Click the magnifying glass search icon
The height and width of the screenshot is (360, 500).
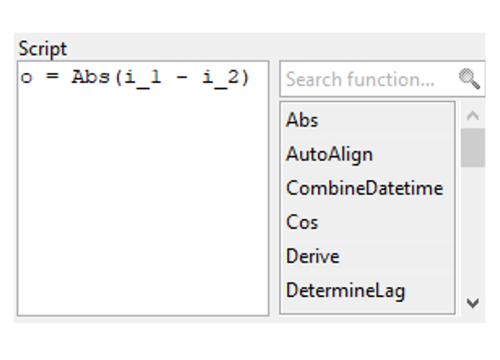coord(469,79)
